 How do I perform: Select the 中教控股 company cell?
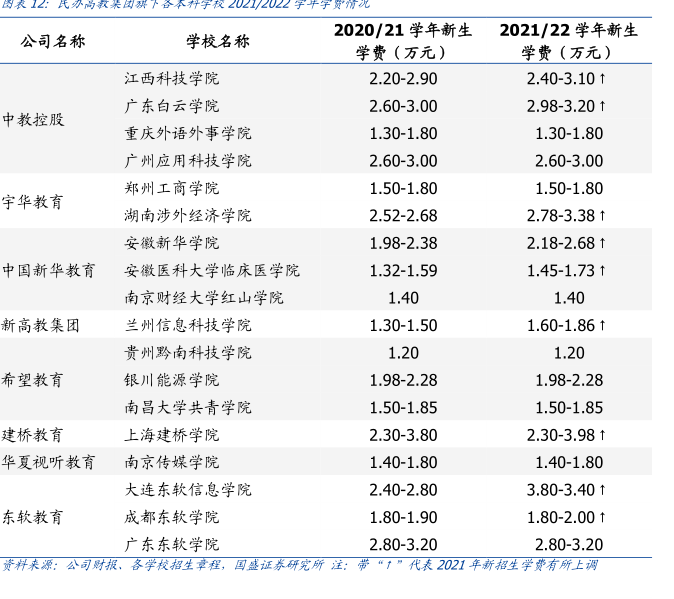point(33,120)
